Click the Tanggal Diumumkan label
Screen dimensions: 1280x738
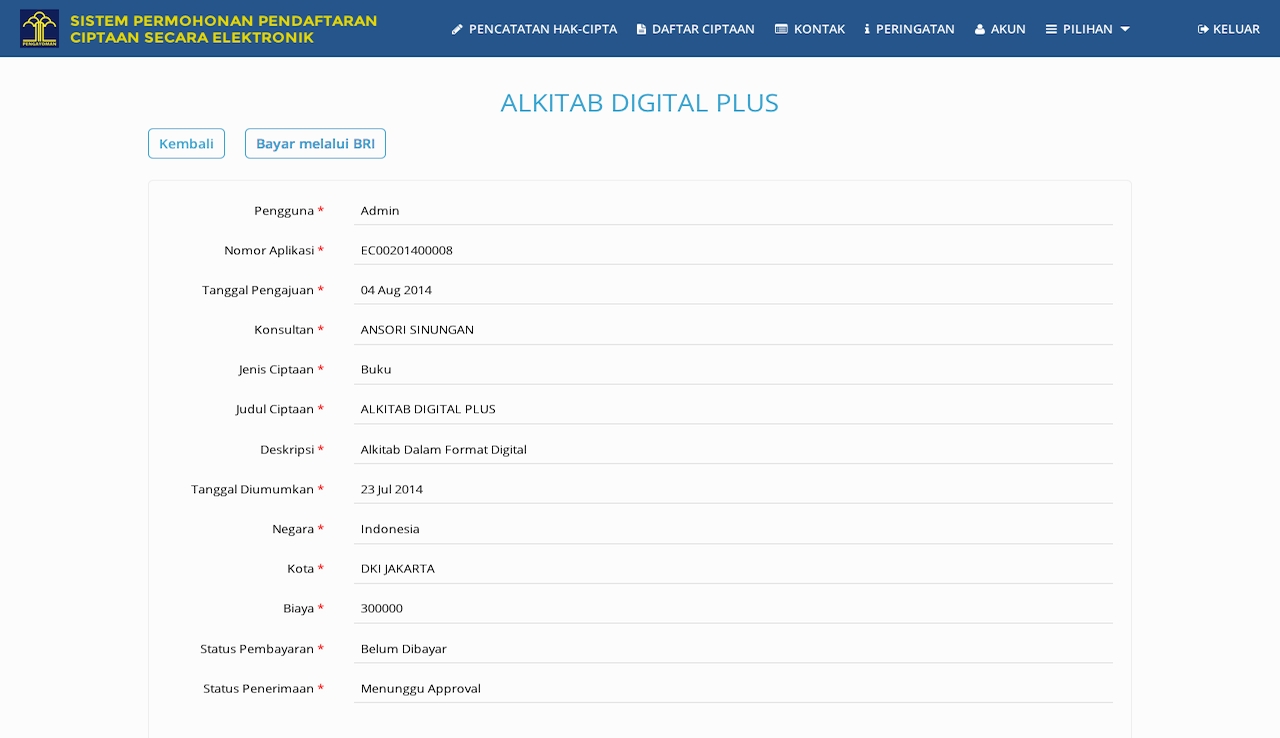click(258, 489)
